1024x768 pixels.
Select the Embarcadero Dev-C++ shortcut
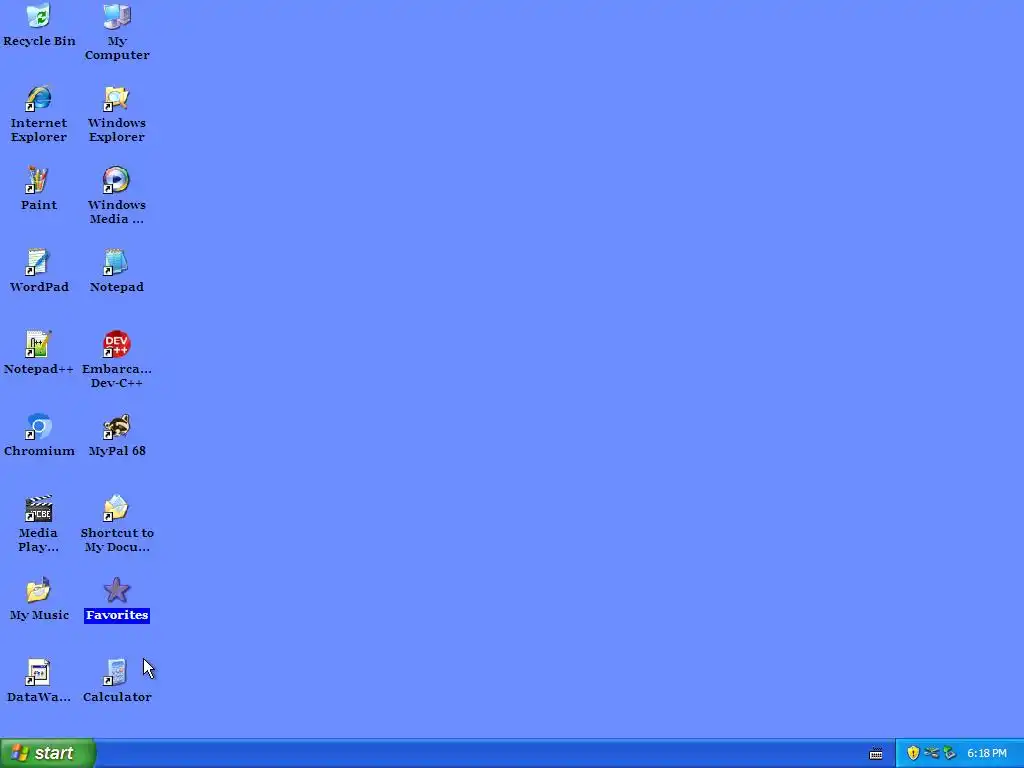click(x=116, y=344)
